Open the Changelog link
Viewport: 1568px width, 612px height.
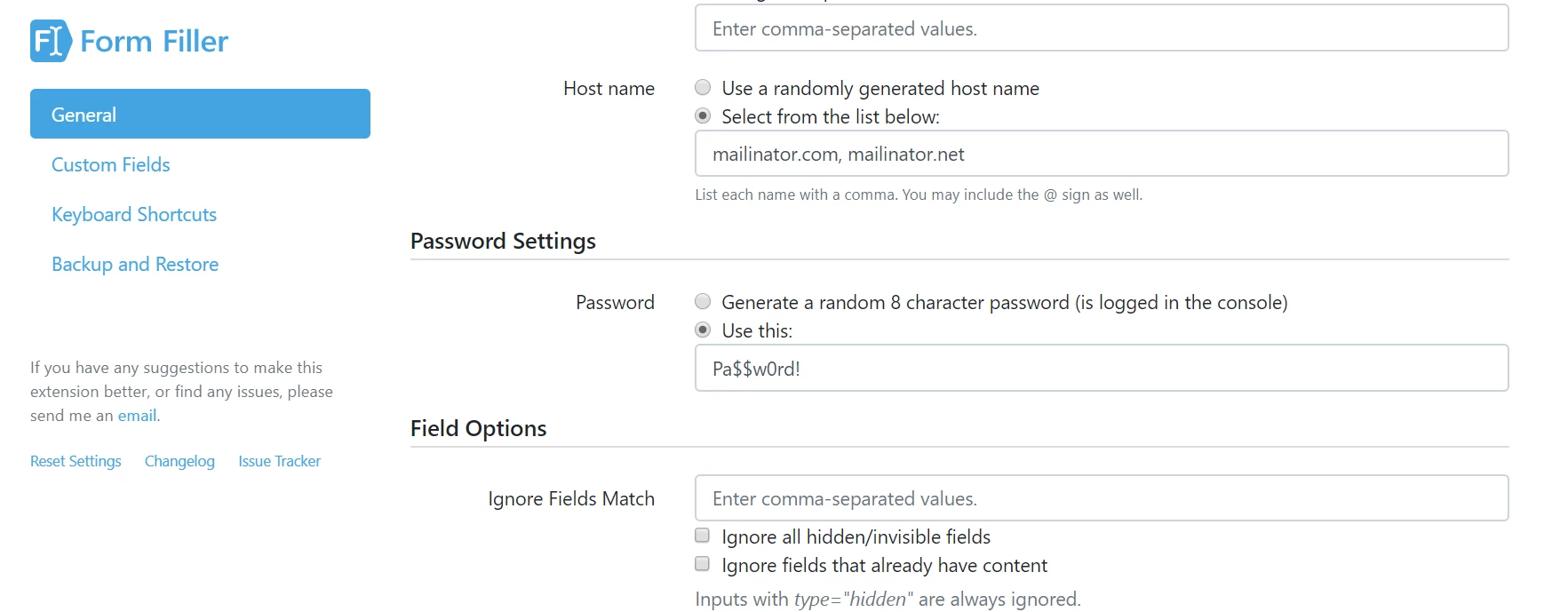(x=179, y=461)
